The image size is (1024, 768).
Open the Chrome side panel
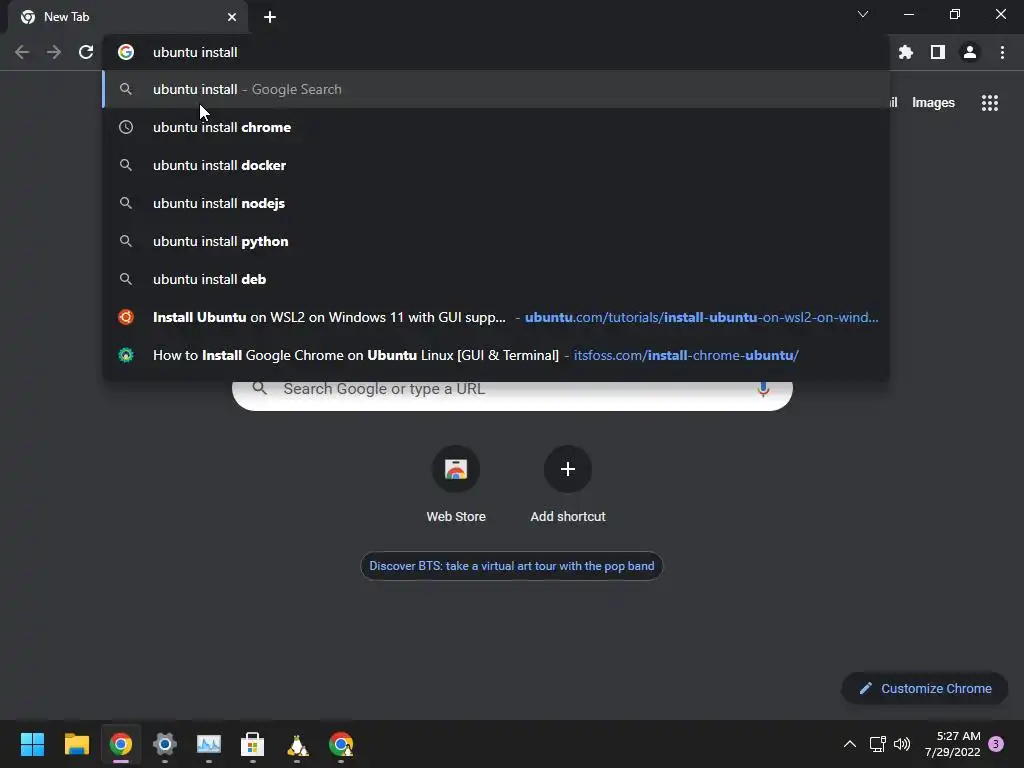click(x=938, y=52)
